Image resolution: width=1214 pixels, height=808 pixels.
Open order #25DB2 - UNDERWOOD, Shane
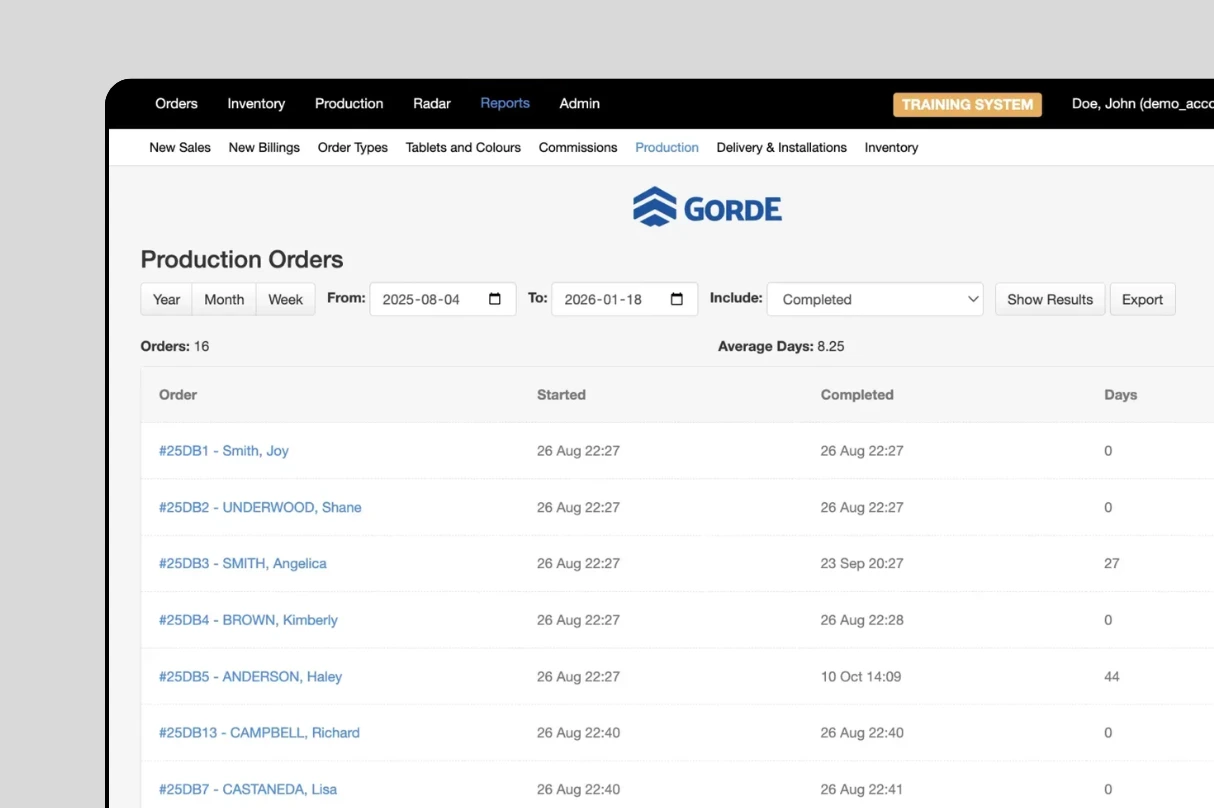(260, 507)
